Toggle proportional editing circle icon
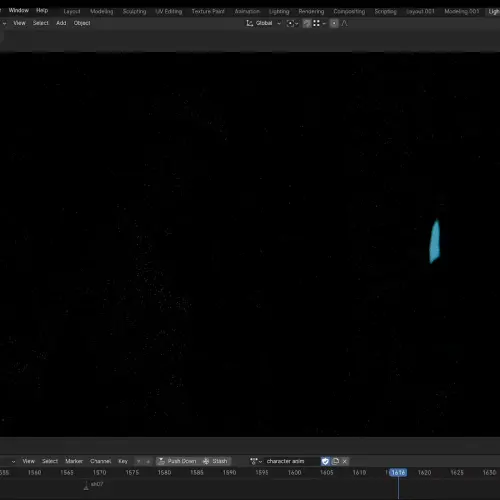 (334, 23)
